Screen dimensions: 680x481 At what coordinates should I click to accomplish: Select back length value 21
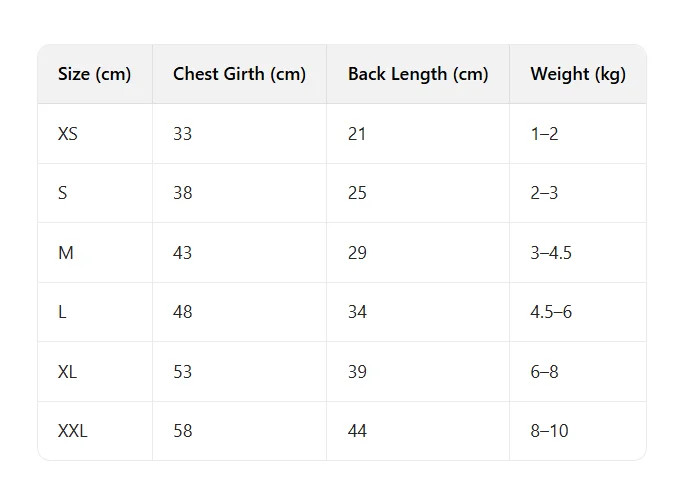[x=357, y=134]
